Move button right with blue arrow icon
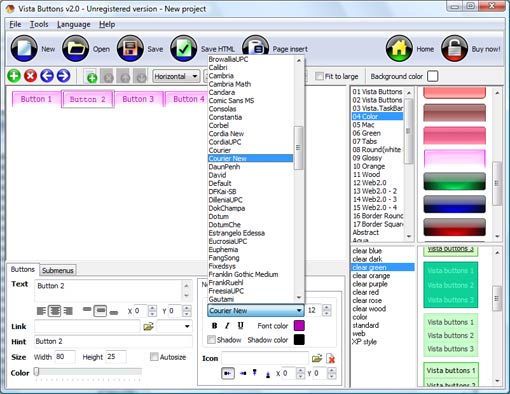This screenshot has width=510, height=394. click(63, 76)
